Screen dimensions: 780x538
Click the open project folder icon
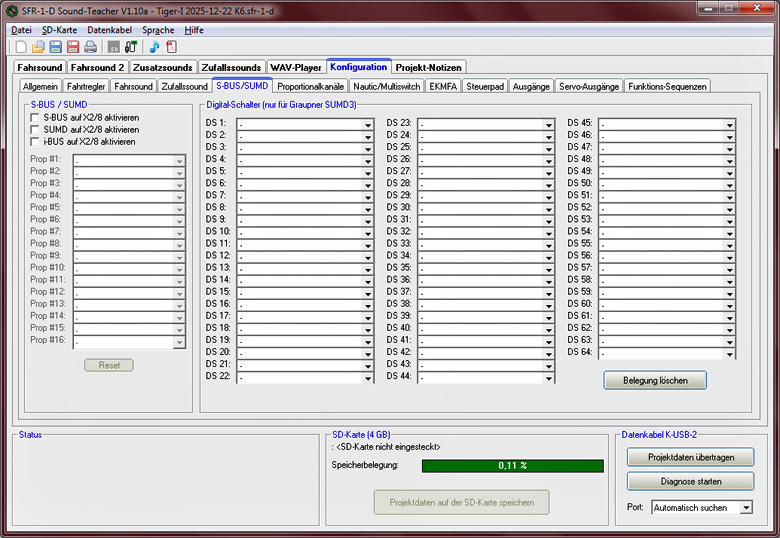point(38,47)
